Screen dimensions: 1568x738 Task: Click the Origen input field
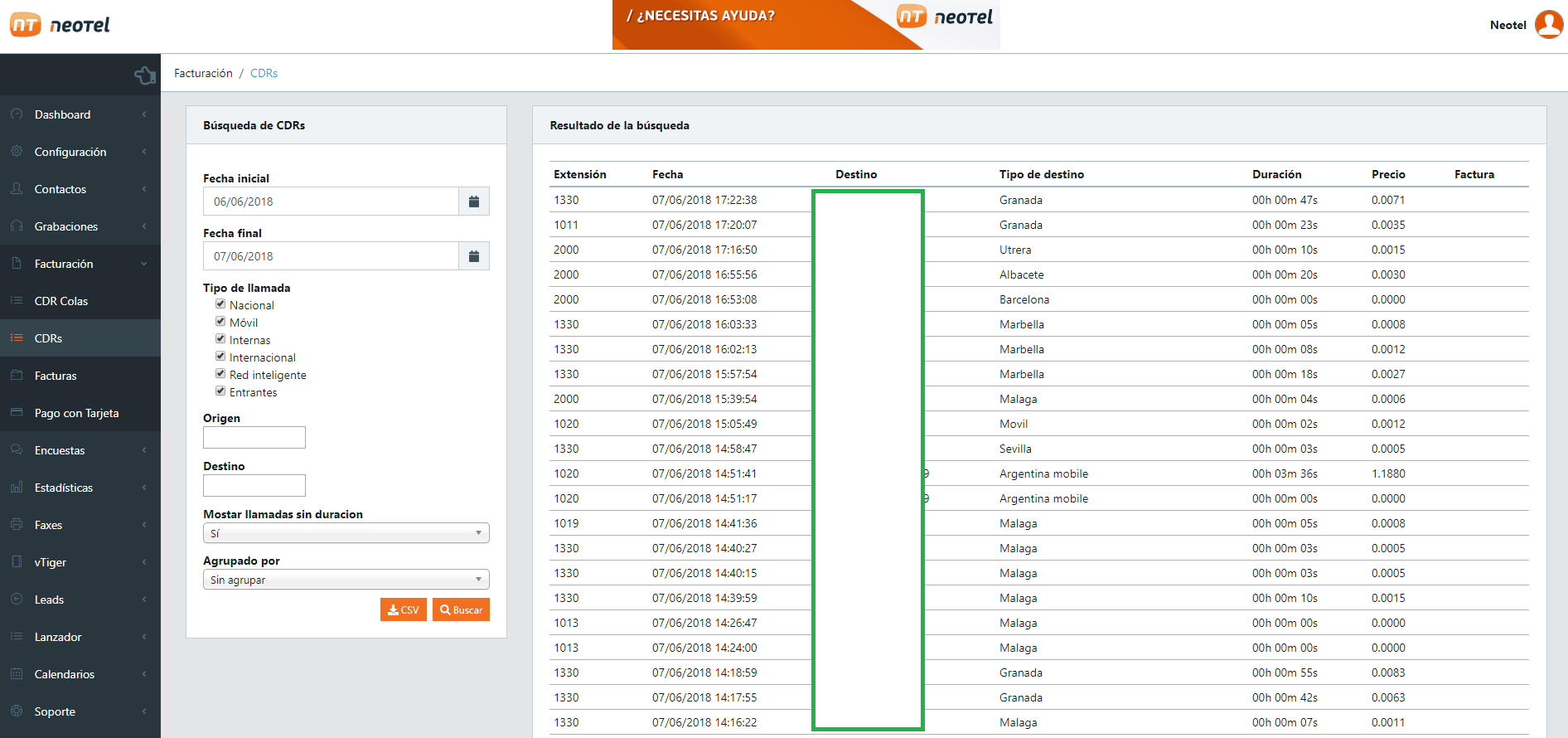pyautogui.click(x=254, y=437)
